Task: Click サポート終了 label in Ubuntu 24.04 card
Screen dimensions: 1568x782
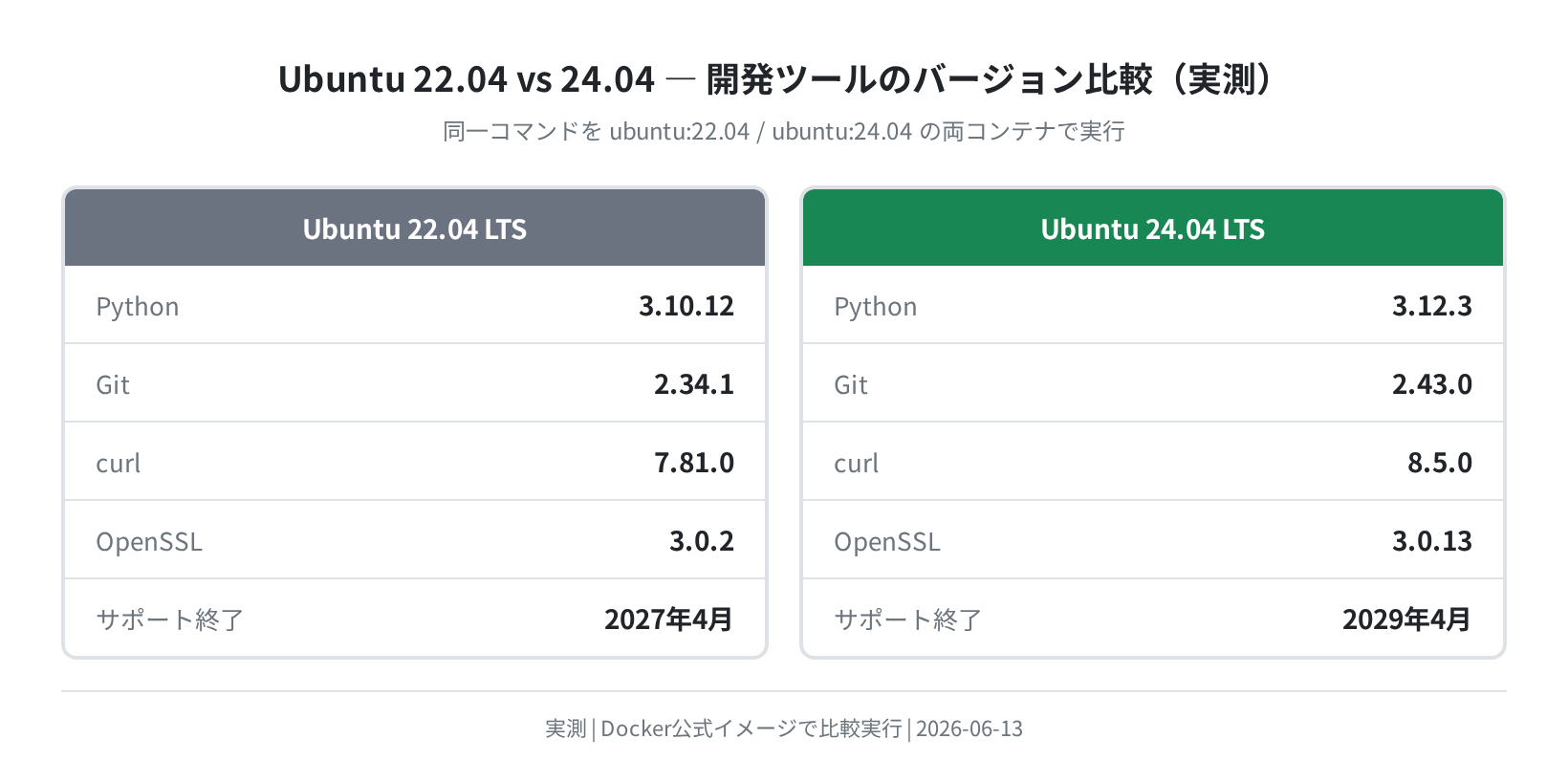Action: click(908, 619)
